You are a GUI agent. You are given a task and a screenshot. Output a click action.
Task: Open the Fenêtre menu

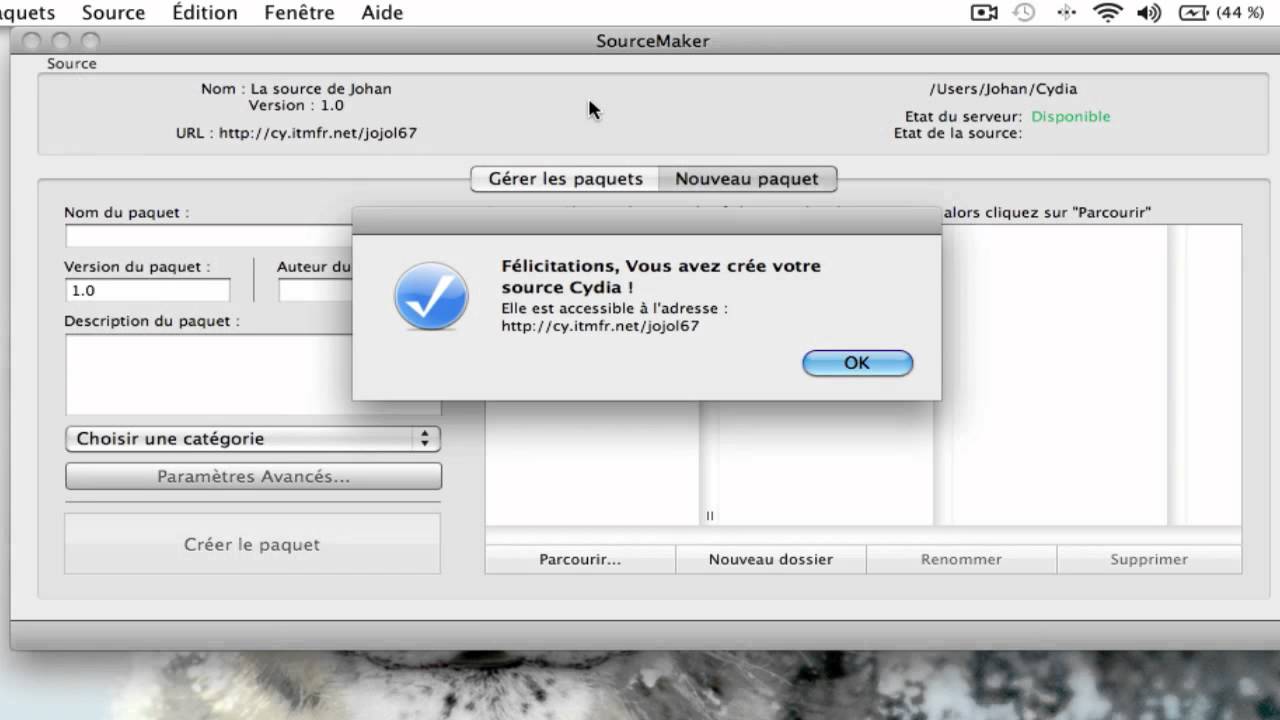(x=300, y=13)
